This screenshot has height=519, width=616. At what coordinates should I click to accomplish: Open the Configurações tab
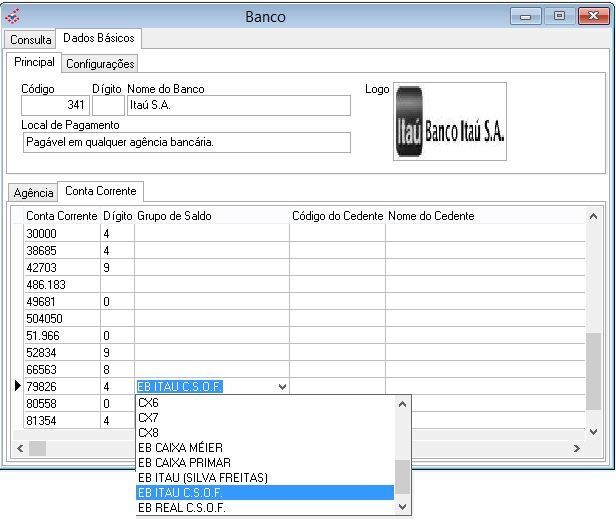100,63
